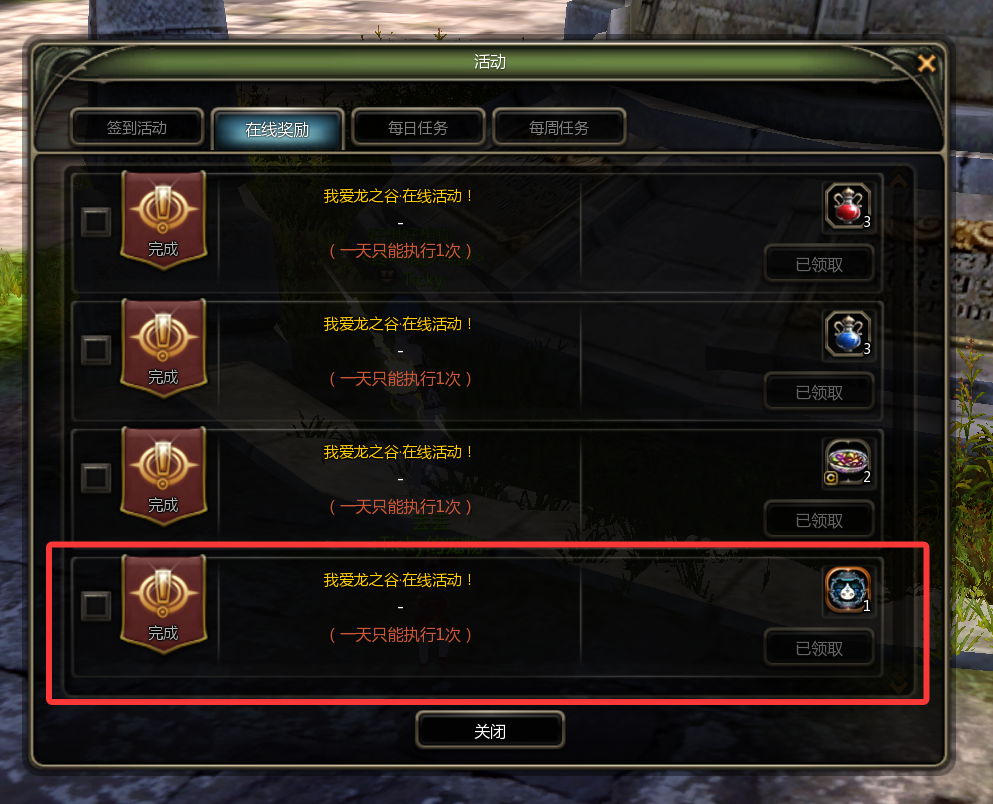Tick the checkbox in the third reward row
The image size is (993, 804).
coord(96,477)
